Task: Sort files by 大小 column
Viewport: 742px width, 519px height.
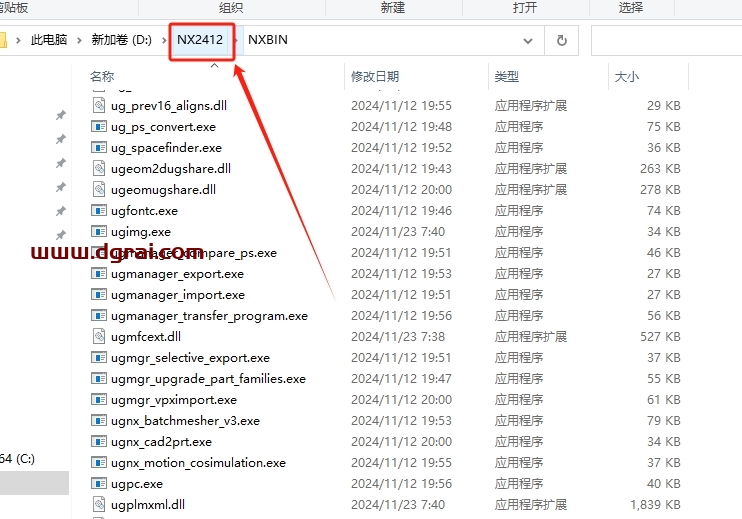Action: pos(627,76)
